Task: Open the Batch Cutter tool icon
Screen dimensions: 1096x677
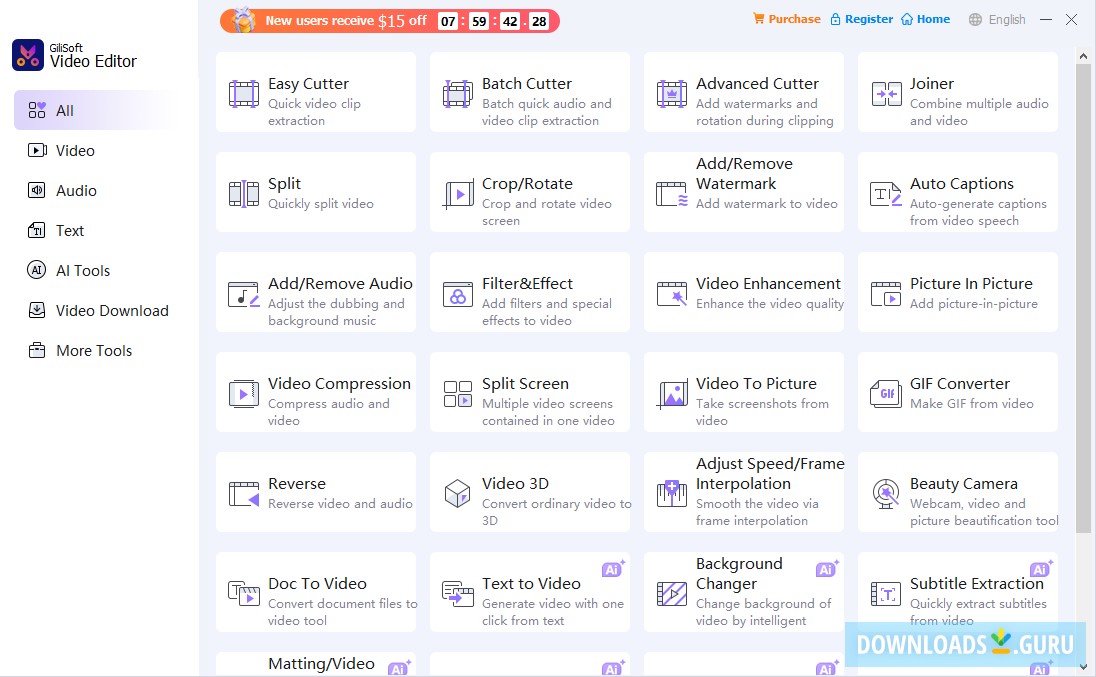Action: [458, 94]
